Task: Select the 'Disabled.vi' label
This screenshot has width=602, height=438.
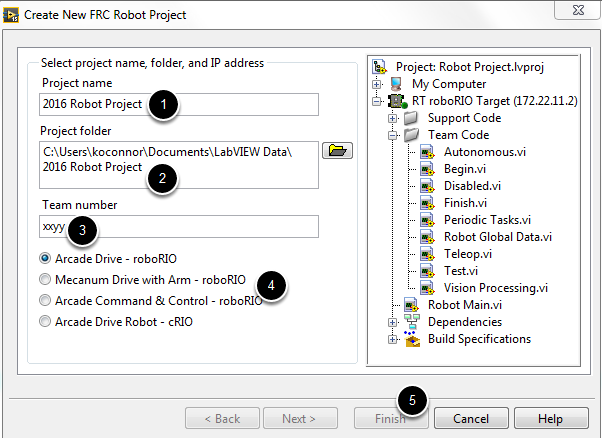Action: [472, 186]
